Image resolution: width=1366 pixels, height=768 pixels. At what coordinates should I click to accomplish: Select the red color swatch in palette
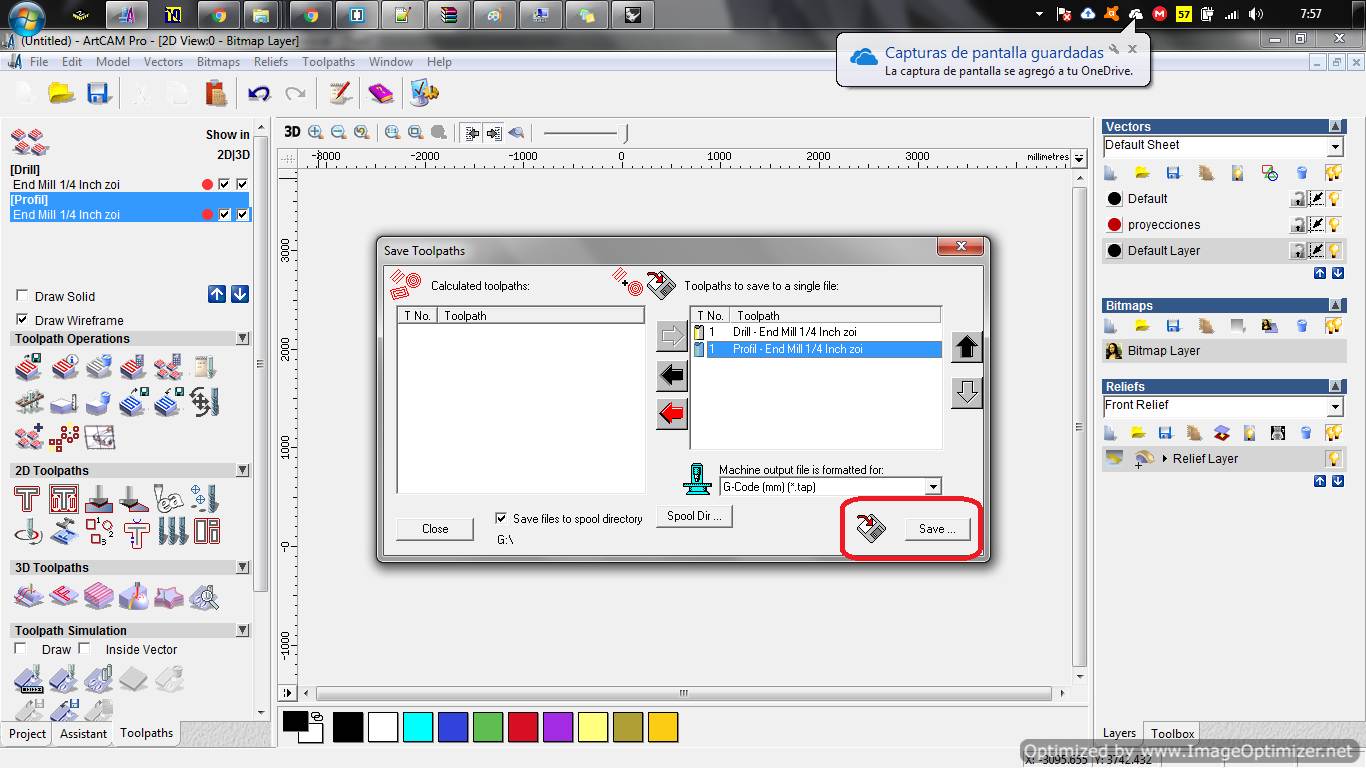click(x=523, y=727)
